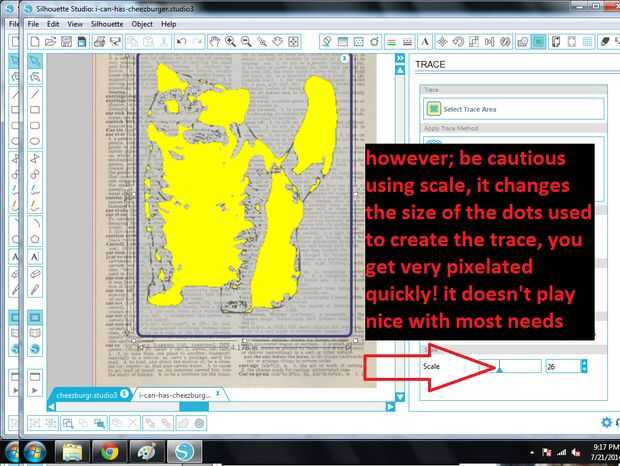The width and height of the screenshot is (620, 466).
Task: Click the horizontal scrollbar thumb
Action: tap(194, 407)
